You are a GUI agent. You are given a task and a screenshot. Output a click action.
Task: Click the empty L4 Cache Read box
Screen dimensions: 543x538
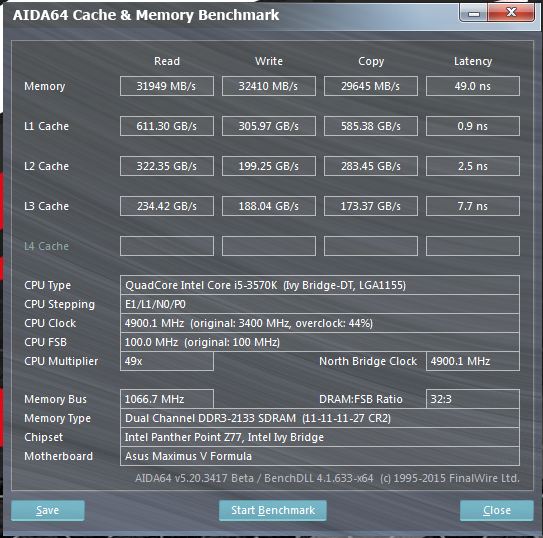tap(167, 246)
